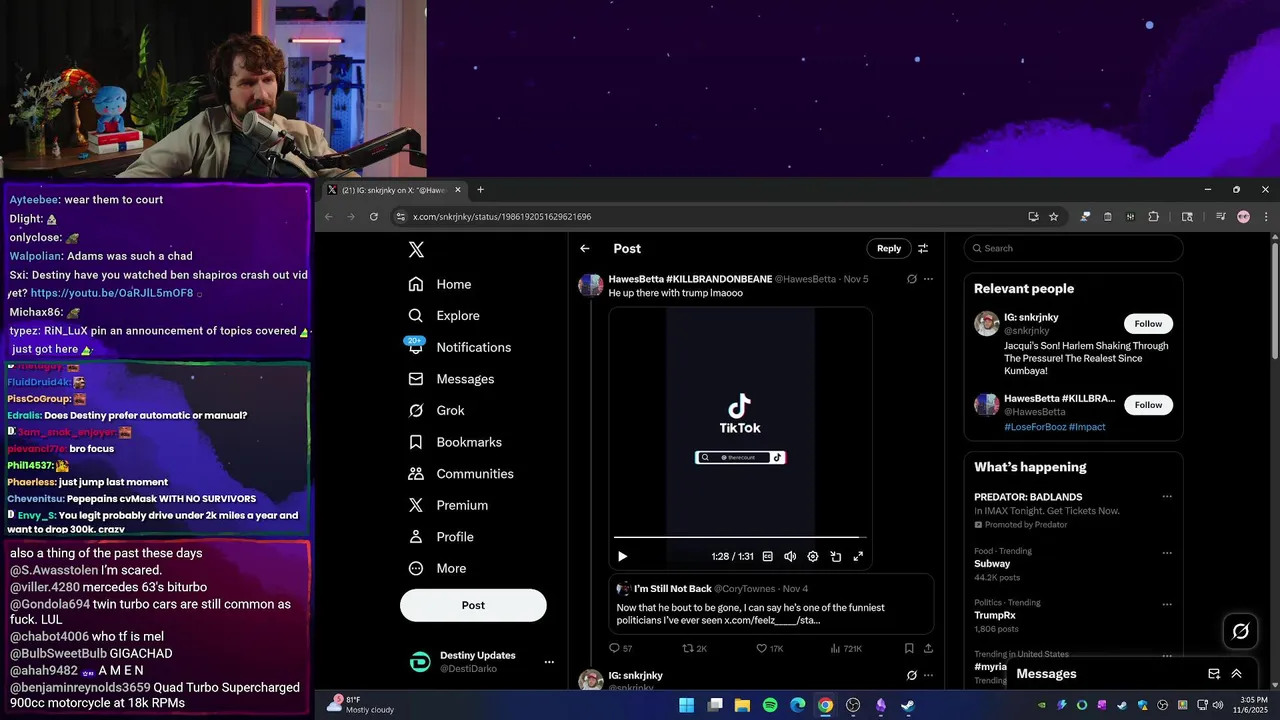1280x720 pixels.
Task: Open Notifications in X sidebar
Action: pyautogui.click(x=459, y=347)
